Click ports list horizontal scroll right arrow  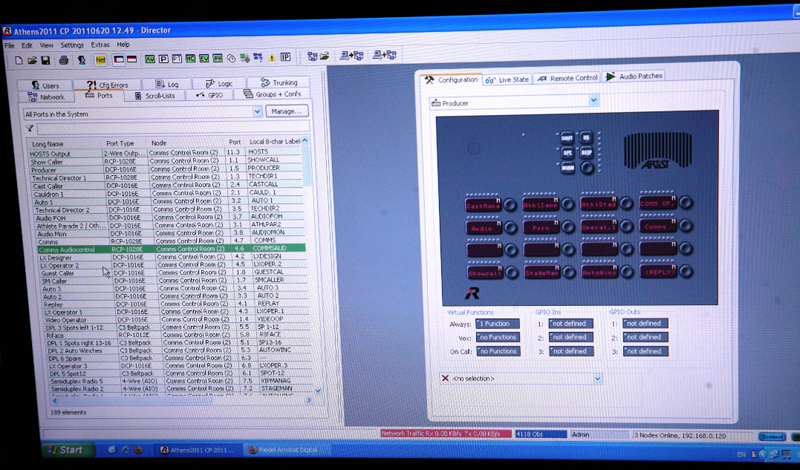point(309,401)
